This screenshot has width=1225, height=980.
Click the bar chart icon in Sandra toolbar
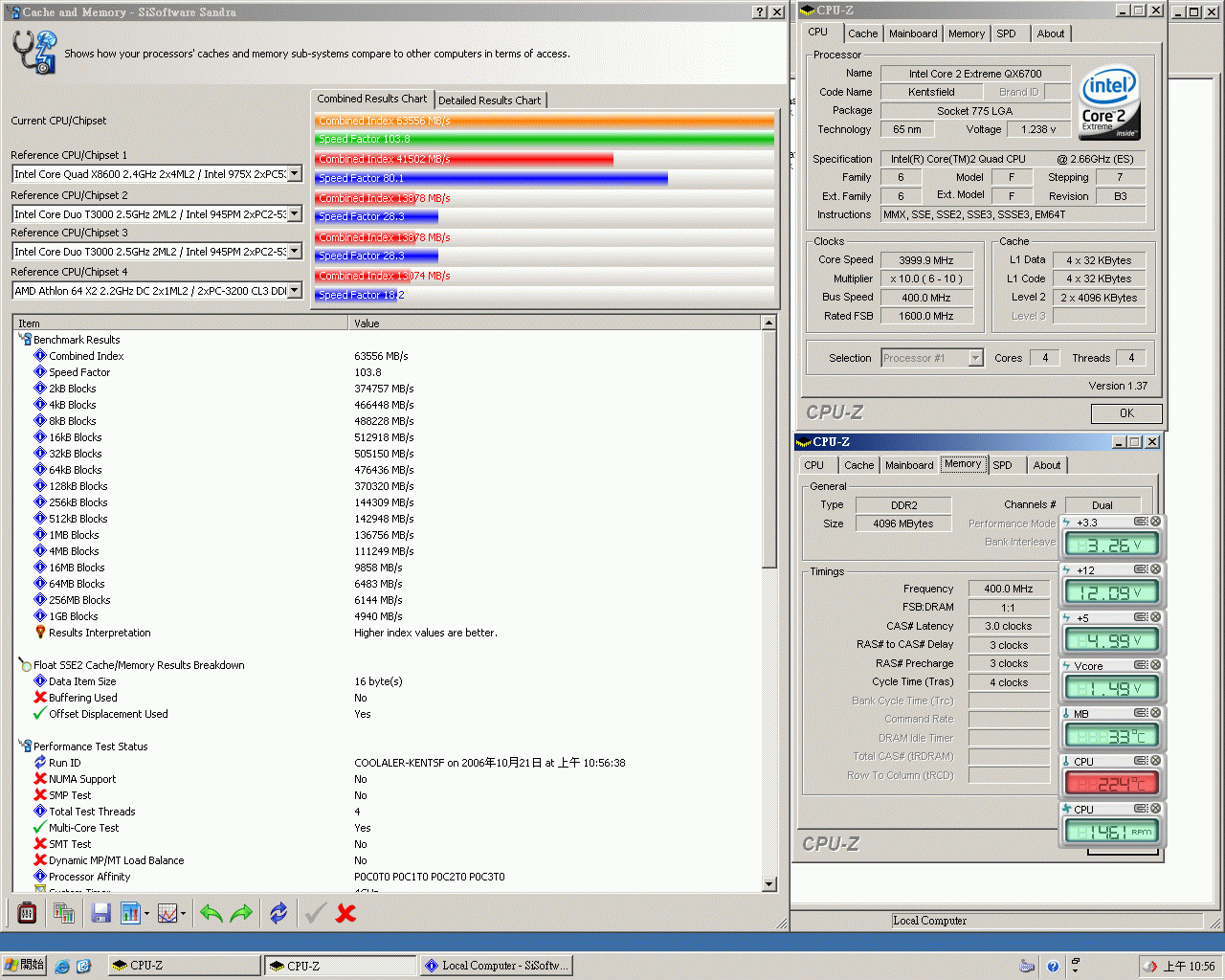click(x=130, y=913)
